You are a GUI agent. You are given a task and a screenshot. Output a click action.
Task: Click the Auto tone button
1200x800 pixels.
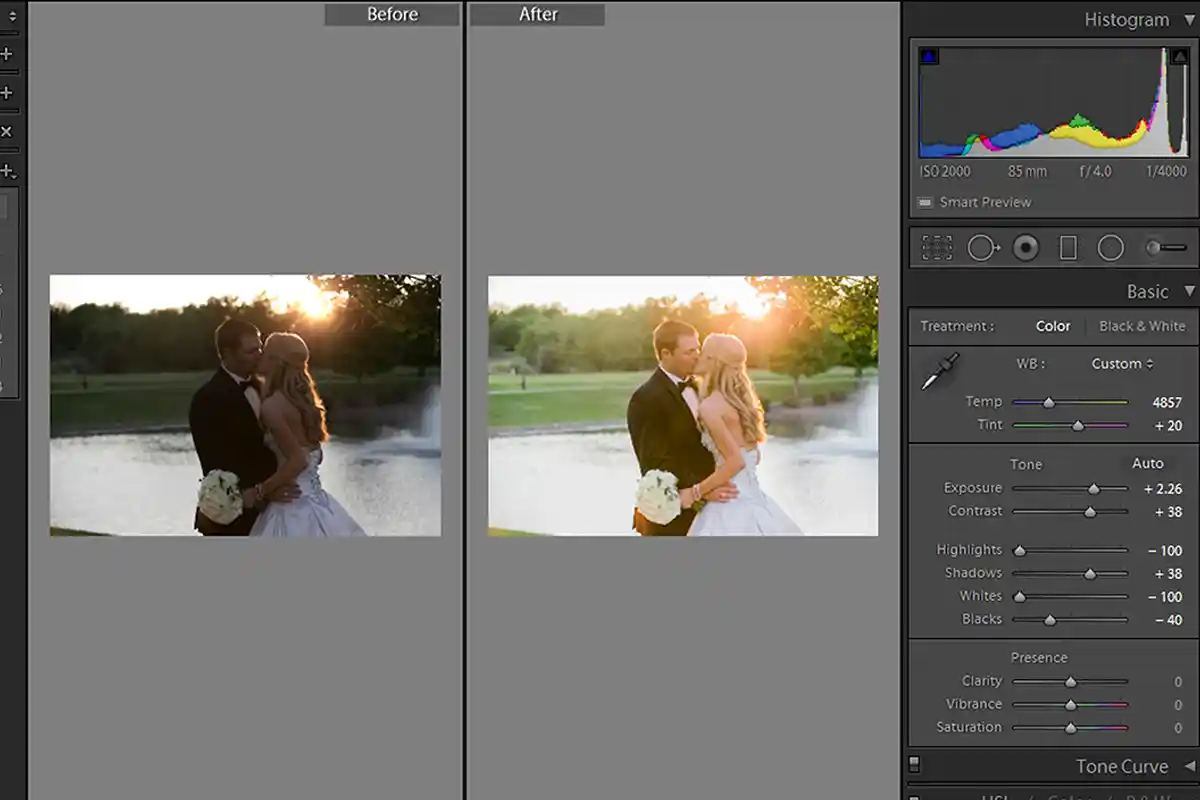(x=1147, y=463)
